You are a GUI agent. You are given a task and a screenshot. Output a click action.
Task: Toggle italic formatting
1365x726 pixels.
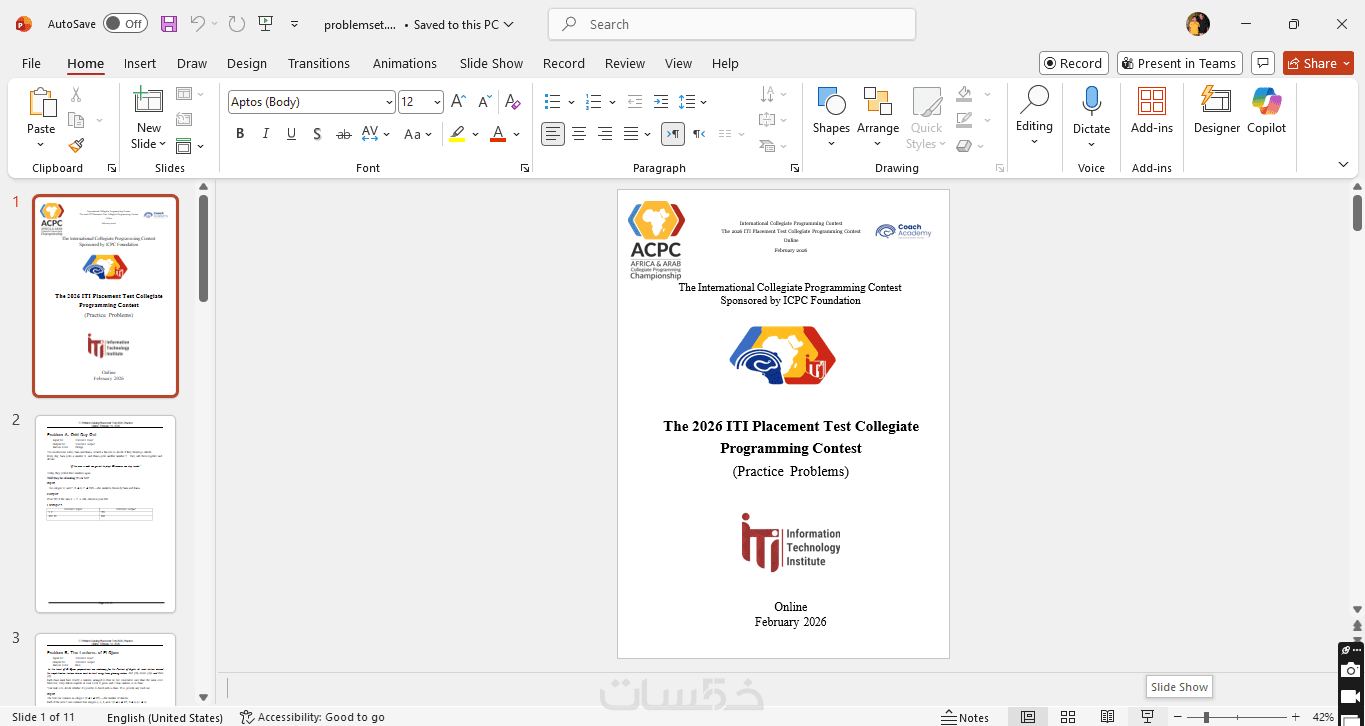click(x=266, y=134)
